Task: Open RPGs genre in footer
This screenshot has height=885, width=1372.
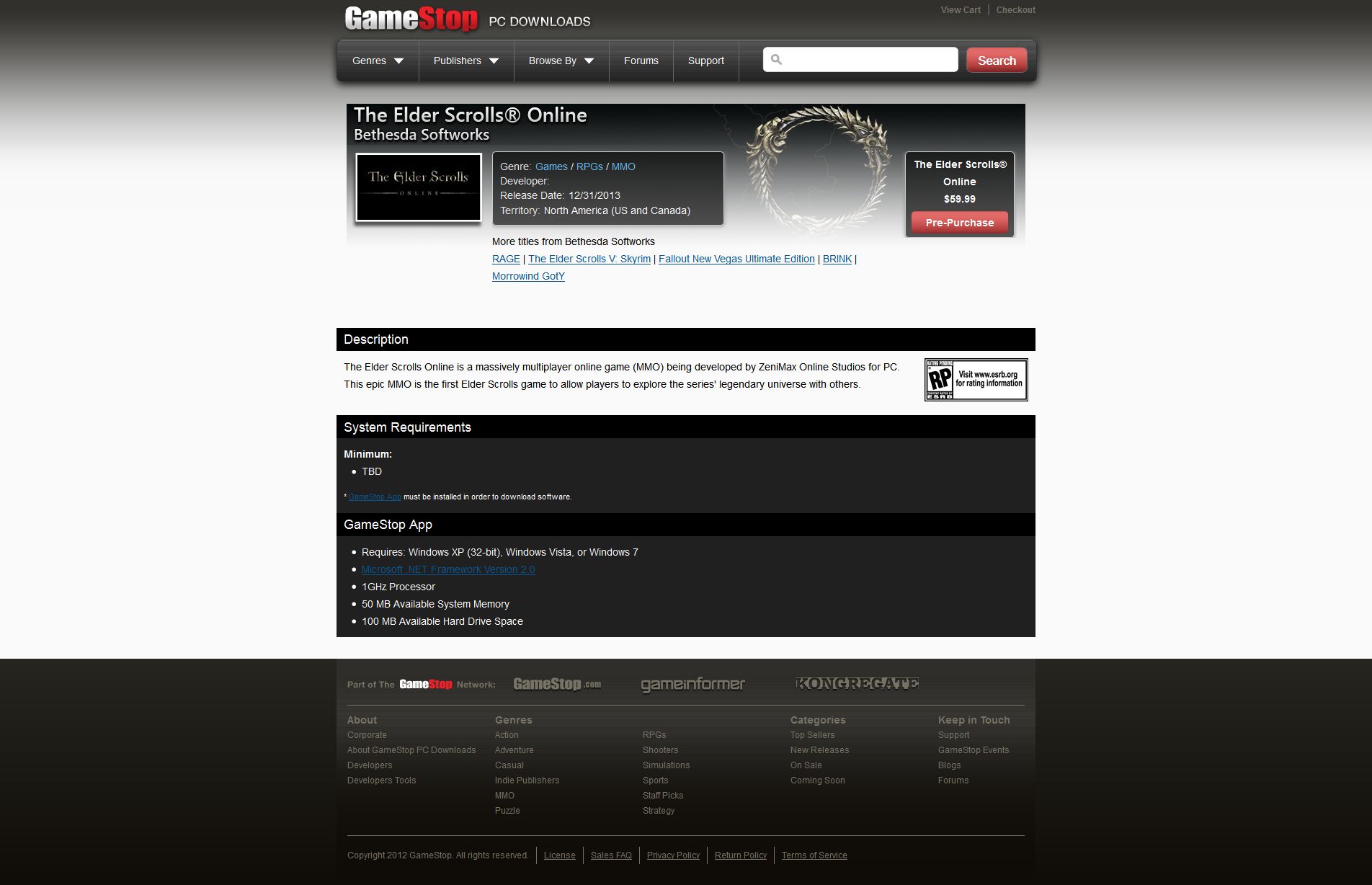Action: 654,735
